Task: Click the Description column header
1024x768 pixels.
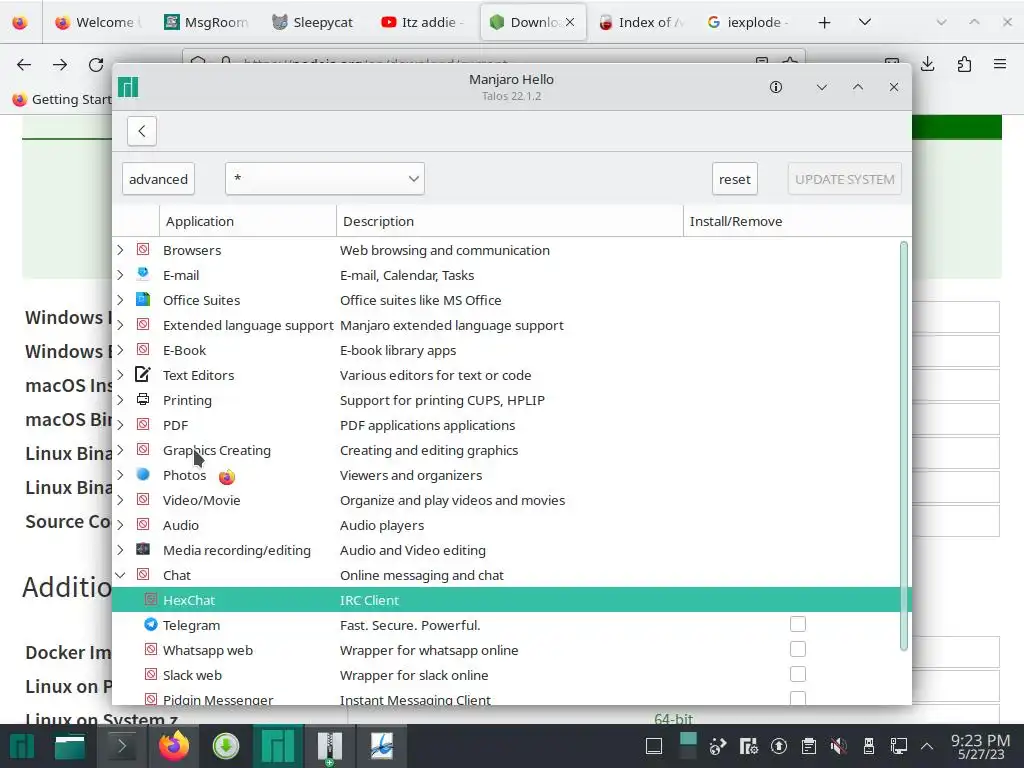Action: 509,221
